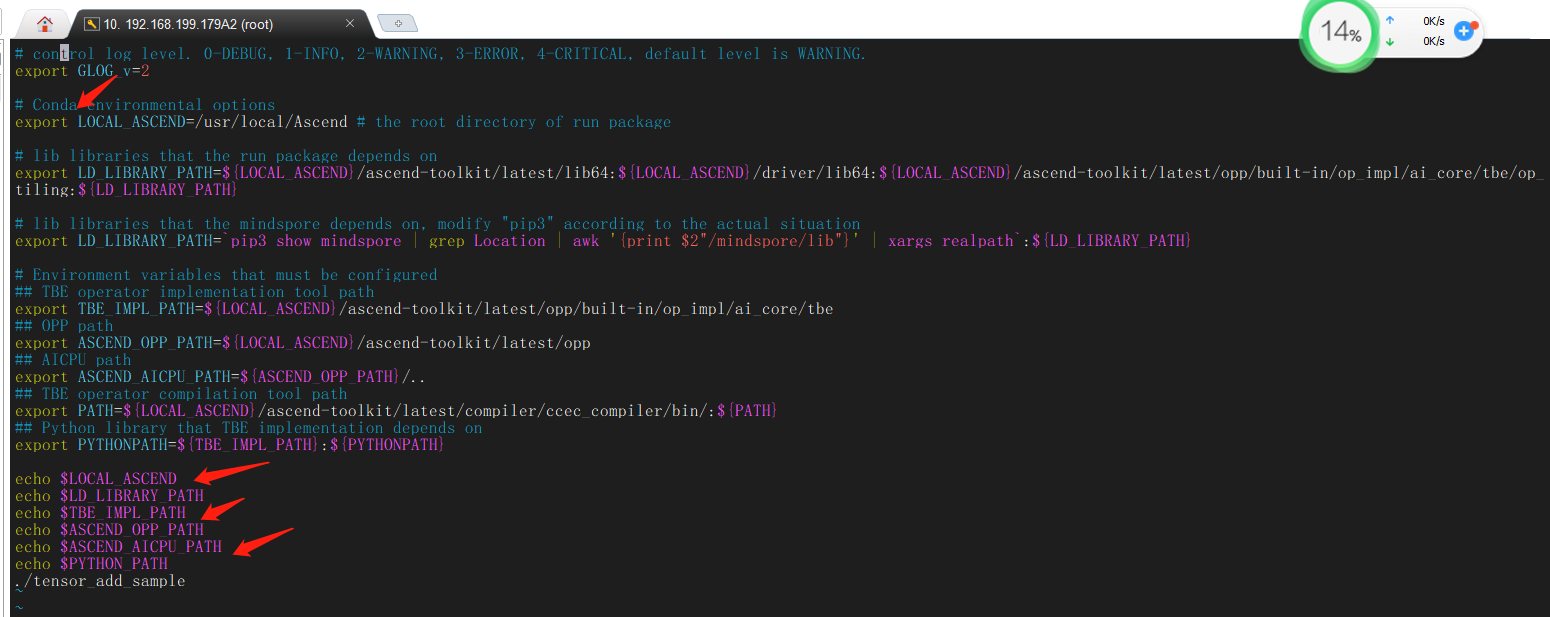Place cursor on the export TBE_IMPL_PATH line
Image resolution: width=1550 pixels, height=617 pixels.
(420, 309)
